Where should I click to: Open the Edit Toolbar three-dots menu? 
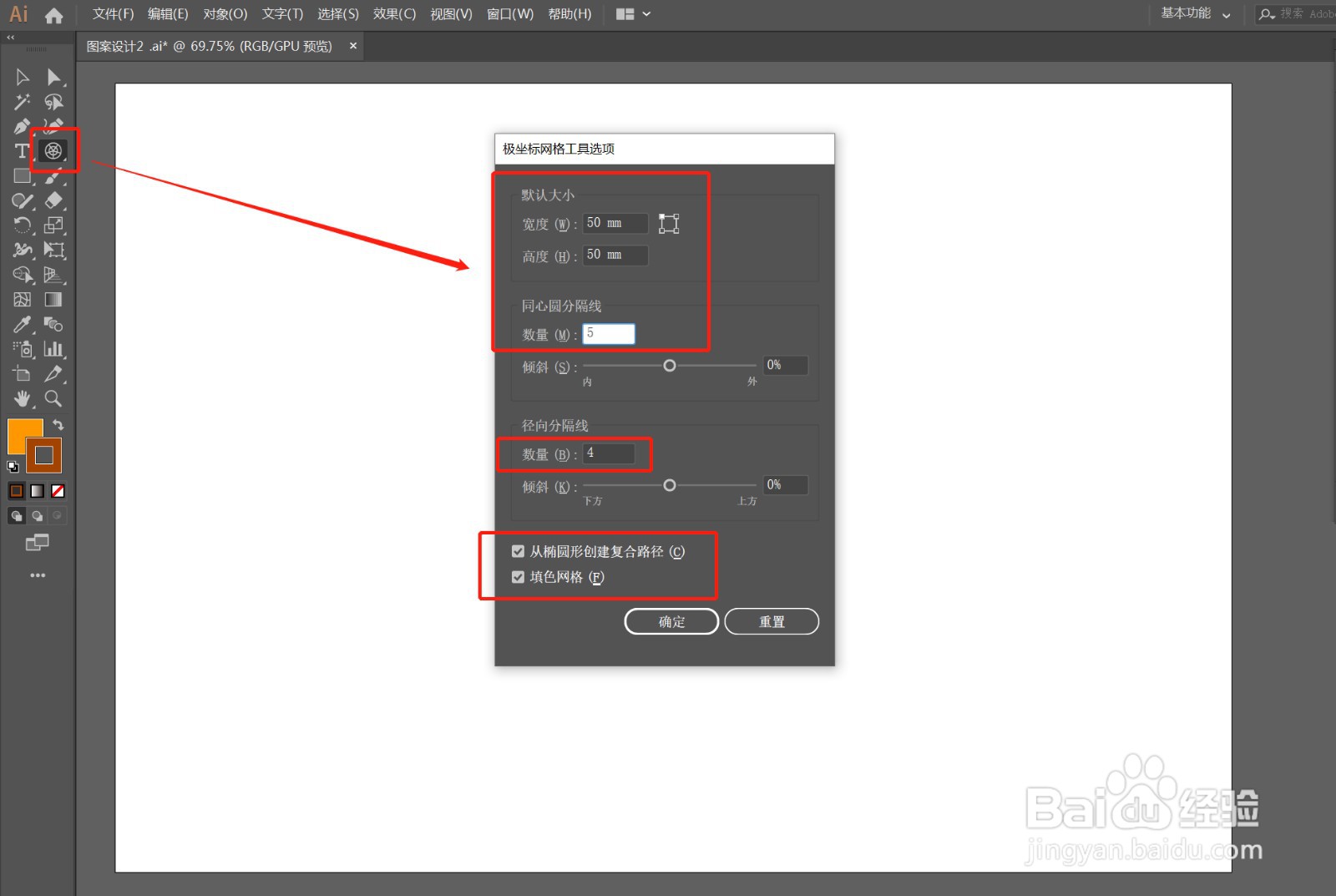point(38,575)
